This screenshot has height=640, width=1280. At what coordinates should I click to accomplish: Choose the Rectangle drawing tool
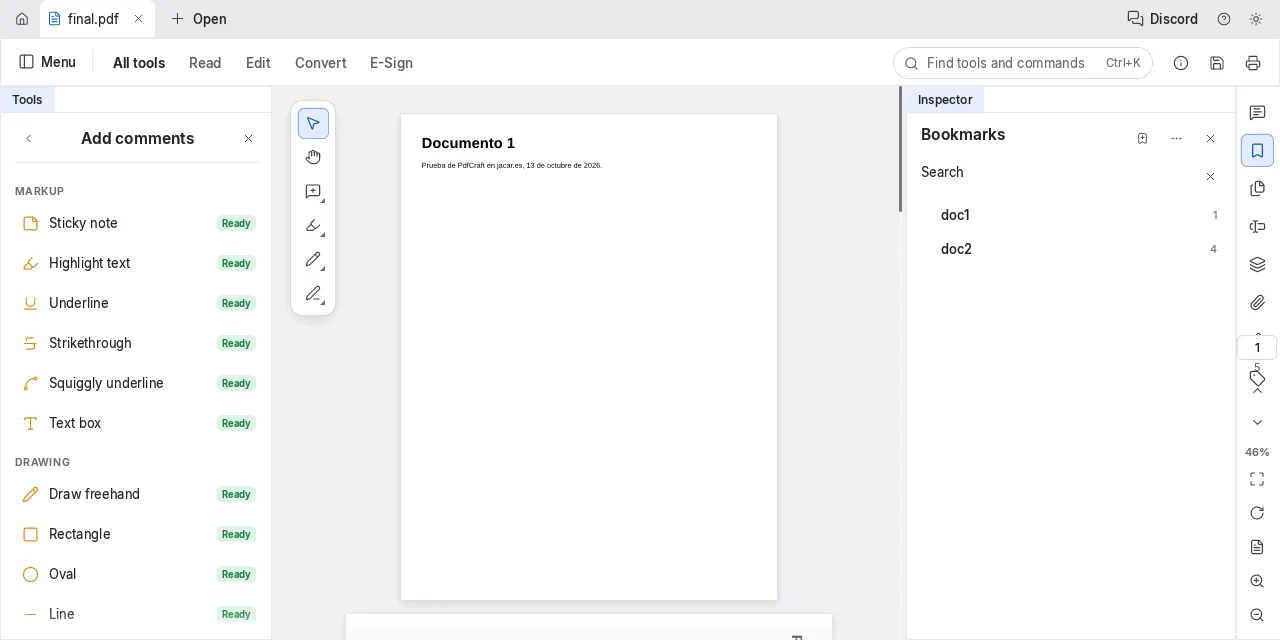coord(137,534)
